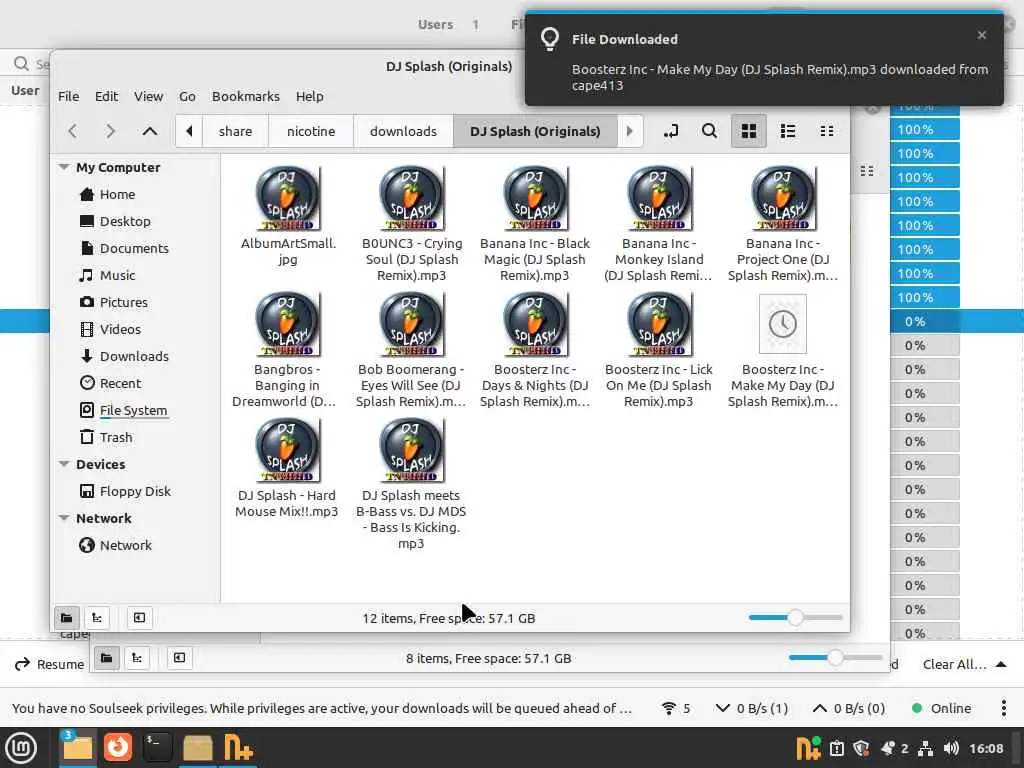Collapse the My Computer section
The width and height of the screenshot is (1024, 768).
tap(64, 167)
